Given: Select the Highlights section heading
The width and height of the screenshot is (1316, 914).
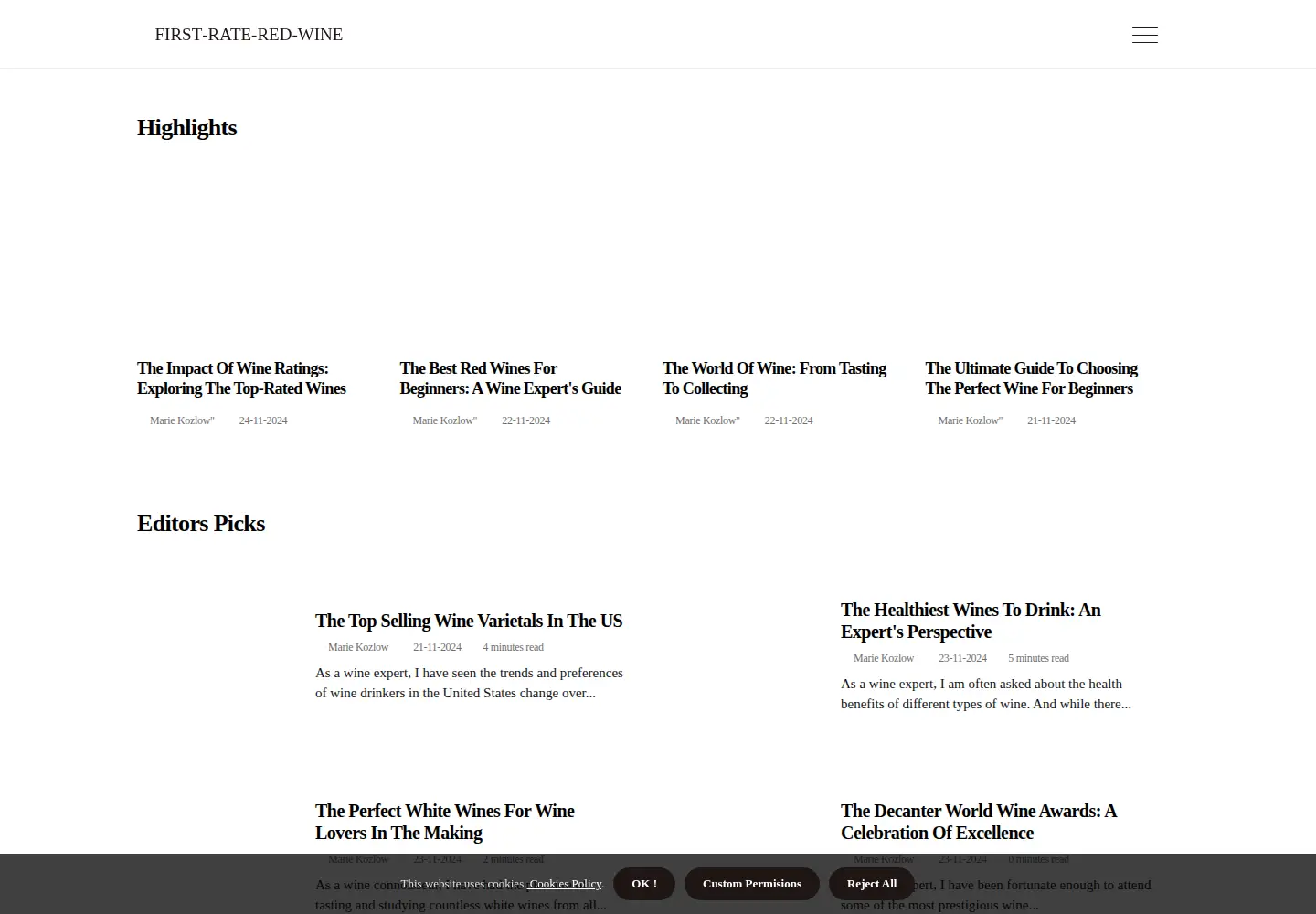Looking at the screenshot, I should (x=186, y=127).
